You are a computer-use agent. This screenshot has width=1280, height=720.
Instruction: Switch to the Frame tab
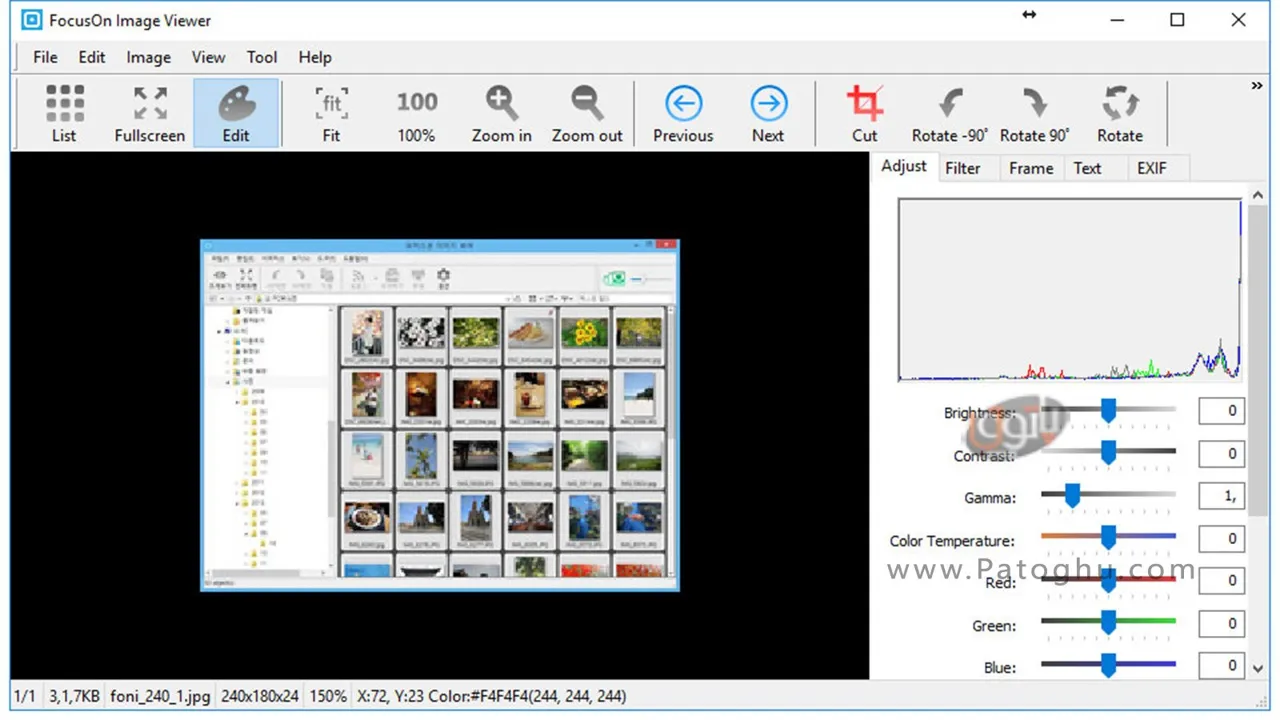pos(1031,168)
